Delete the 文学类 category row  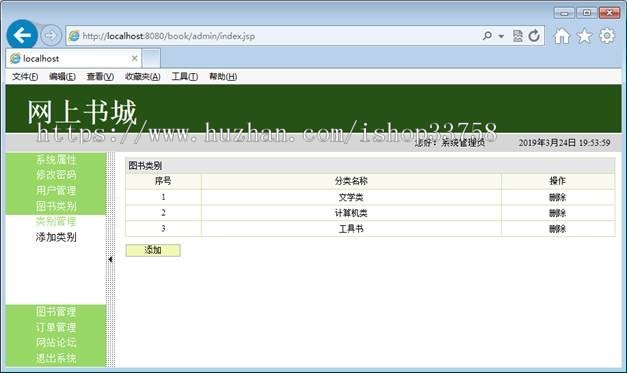[557, 197]
